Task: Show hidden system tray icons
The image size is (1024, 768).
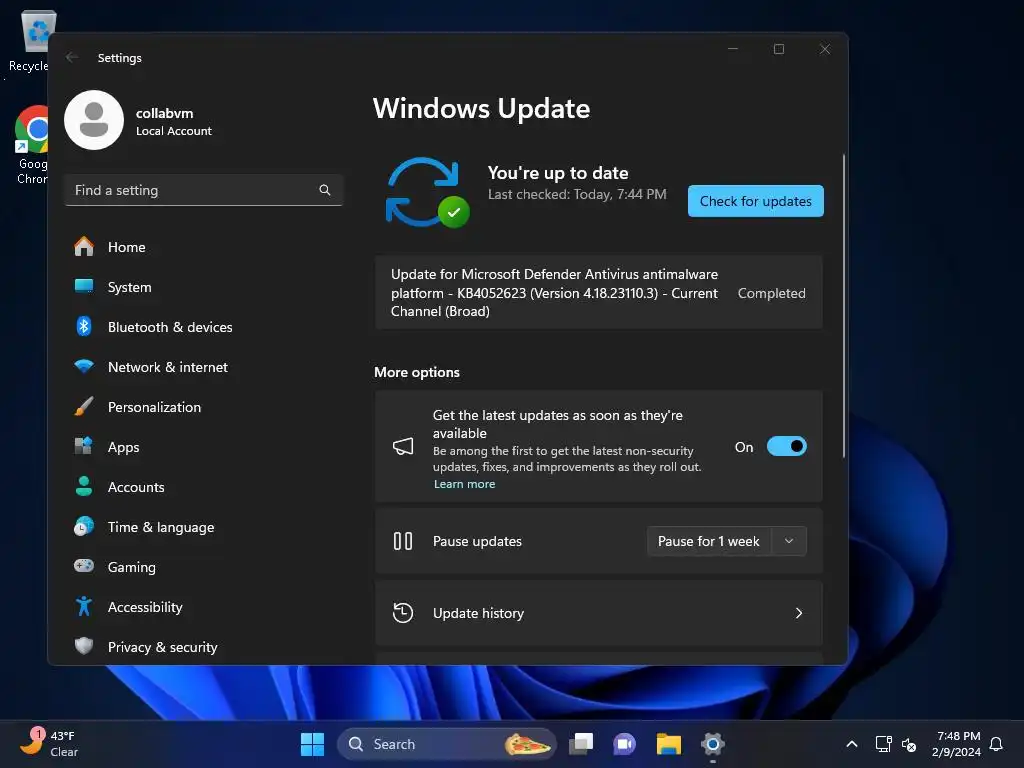Action: [852, 744]
